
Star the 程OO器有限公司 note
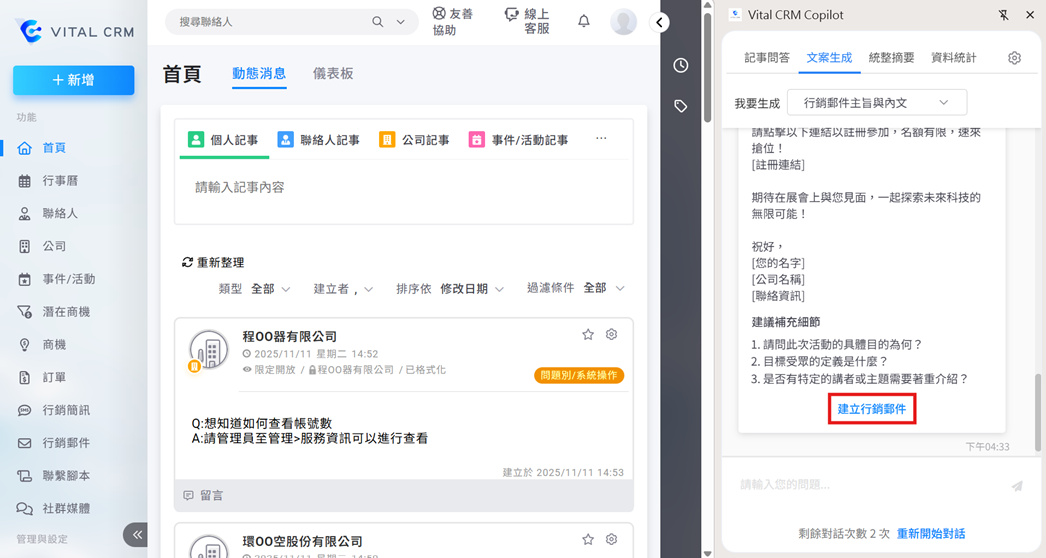(588, 335)
